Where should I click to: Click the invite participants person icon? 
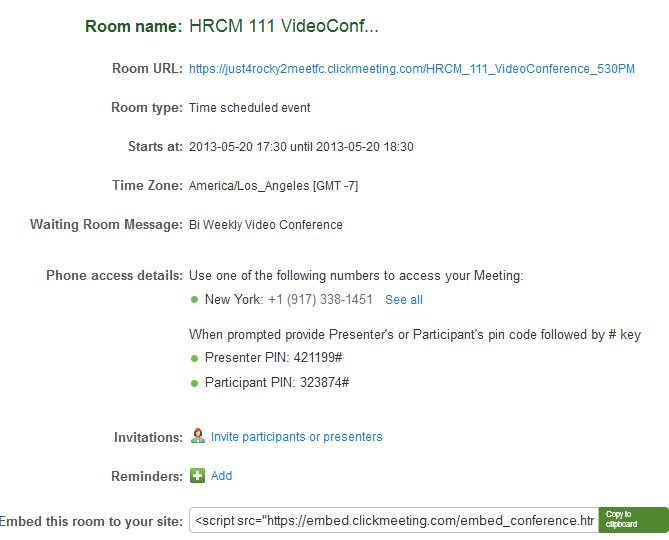point(198,436)
